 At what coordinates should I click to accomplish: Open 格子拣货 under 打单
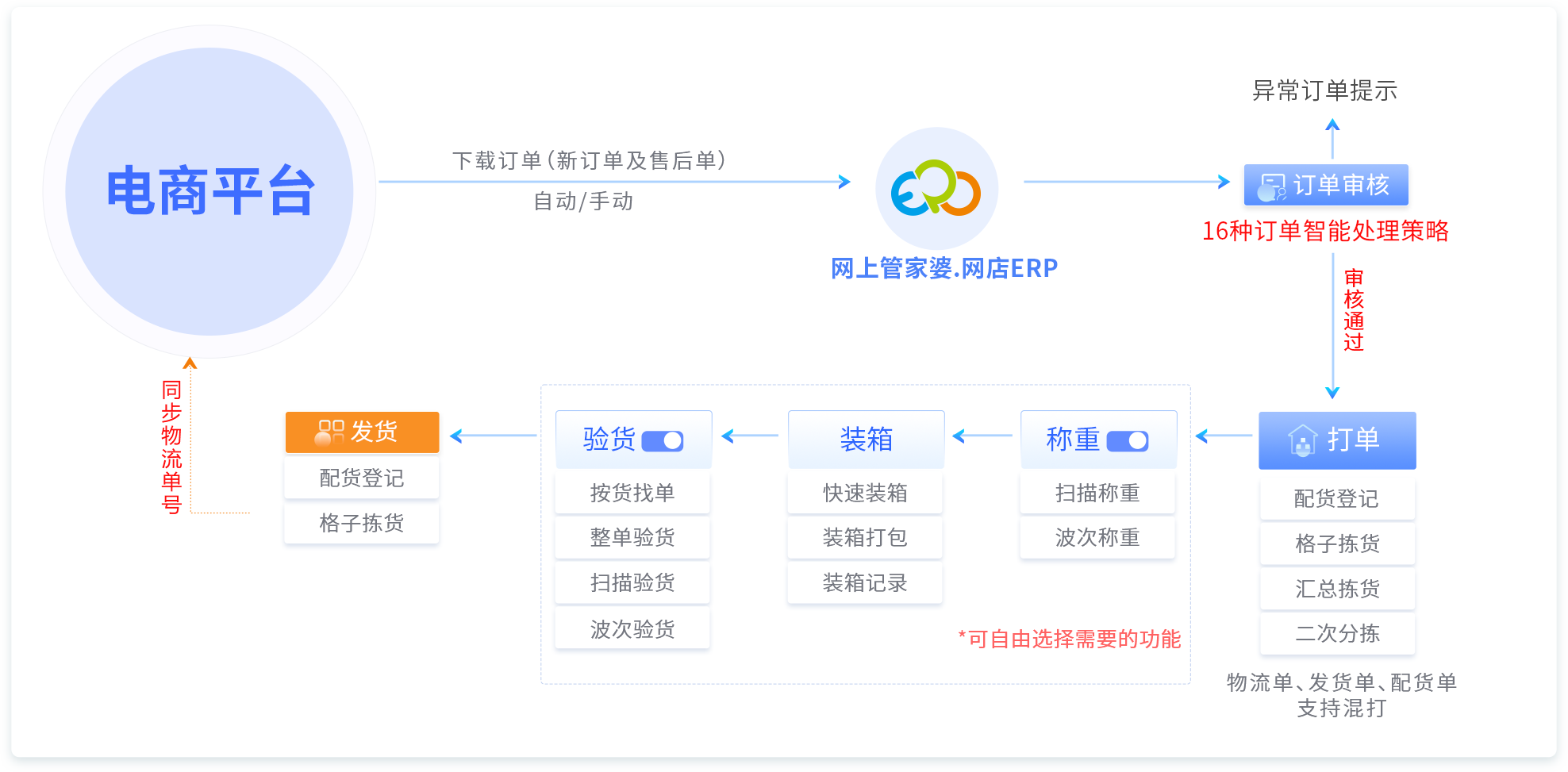(x=1337, y=543)
